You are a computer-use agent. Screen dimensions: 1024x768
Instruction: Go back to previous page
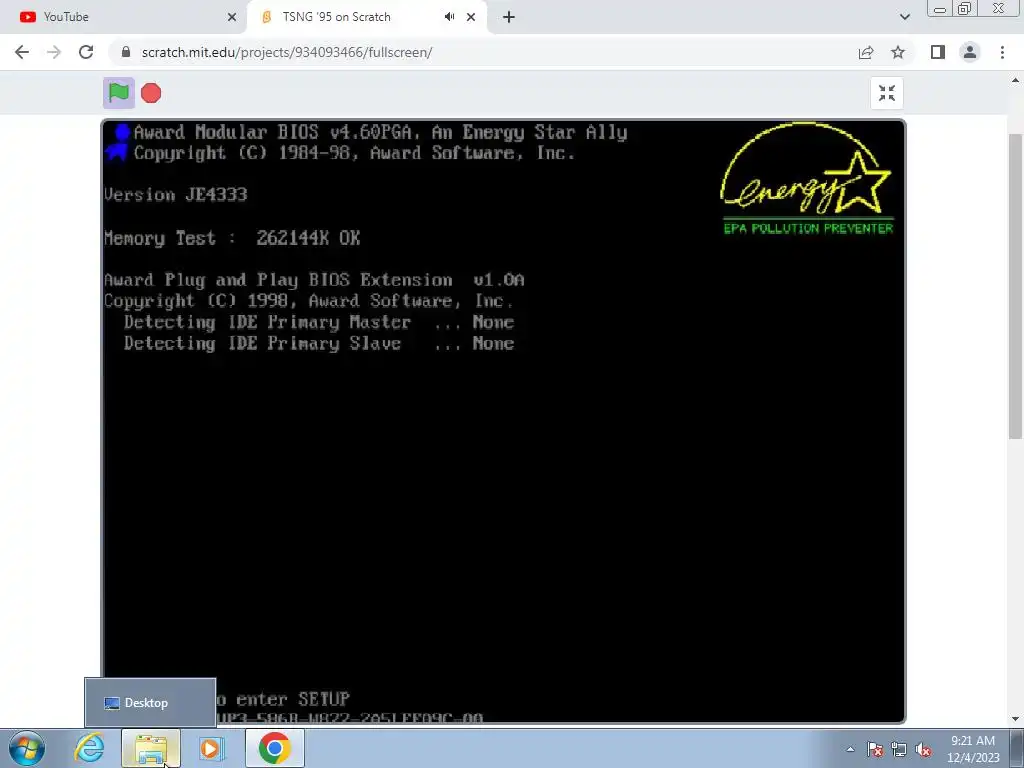click(22, 52)
